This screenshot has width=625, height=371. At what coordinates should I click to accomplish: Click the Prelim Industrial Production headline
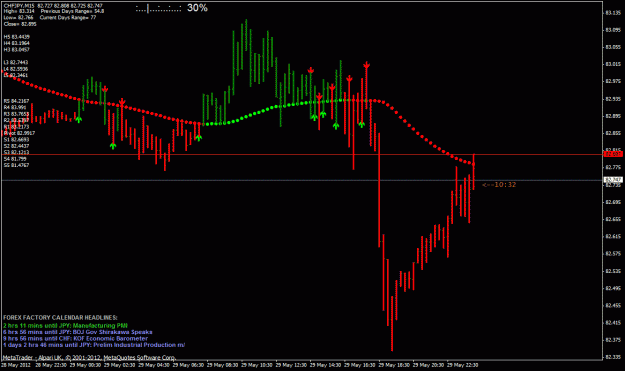click(x=94, y=345)
